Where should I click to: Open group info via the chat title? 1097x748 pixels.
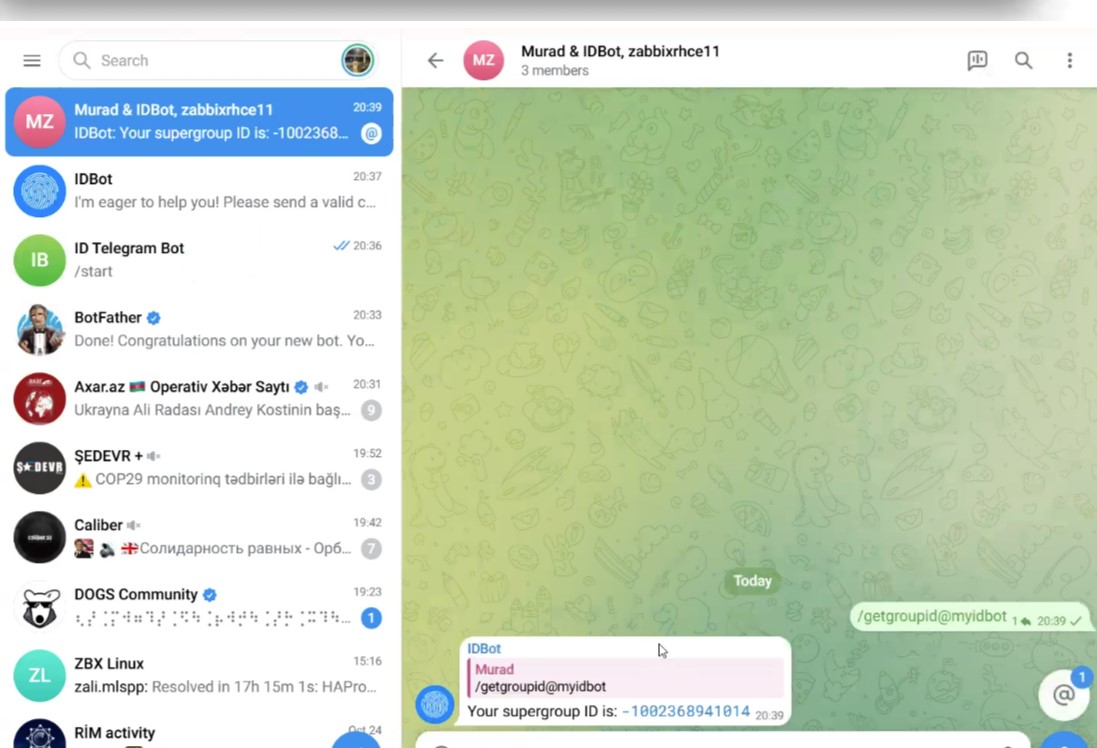coord(620,52)
